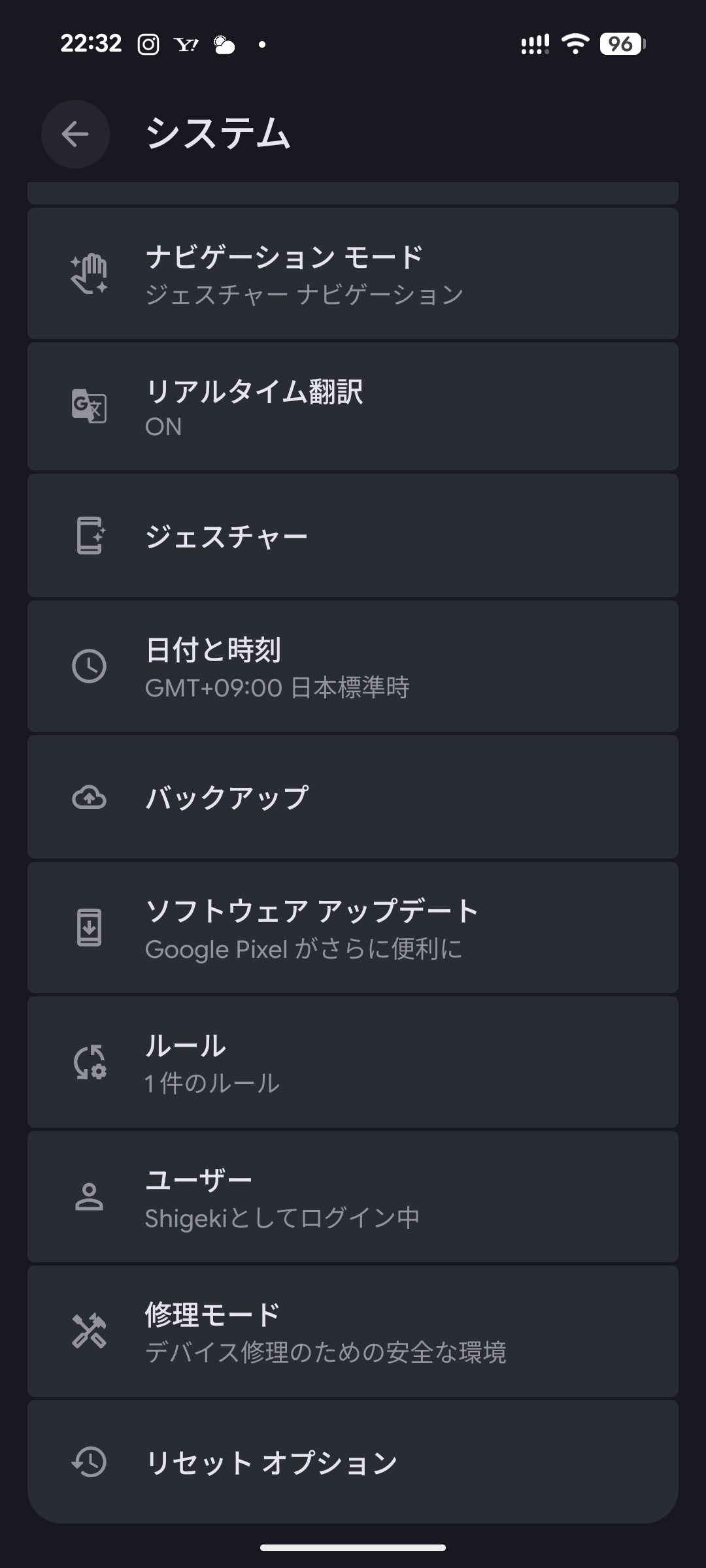Viewport: 706px width, 1568px height.
Task: Tap the navigation mode hand gesture icon
Action: [89, 274]
